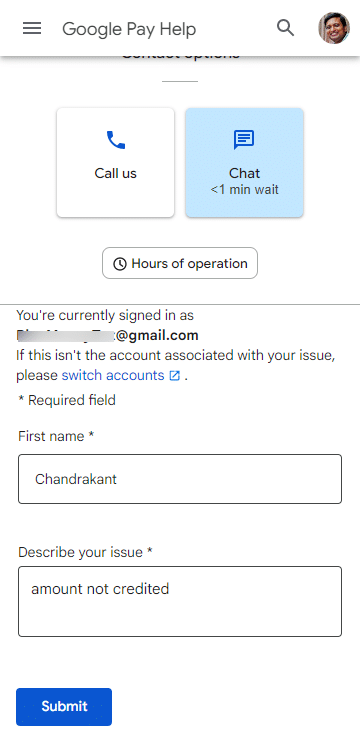Image resolution: width=360 pixels, height=740 pixels.
Task: Click the Google Pay Help header title
Action: (x=129, y=29)
